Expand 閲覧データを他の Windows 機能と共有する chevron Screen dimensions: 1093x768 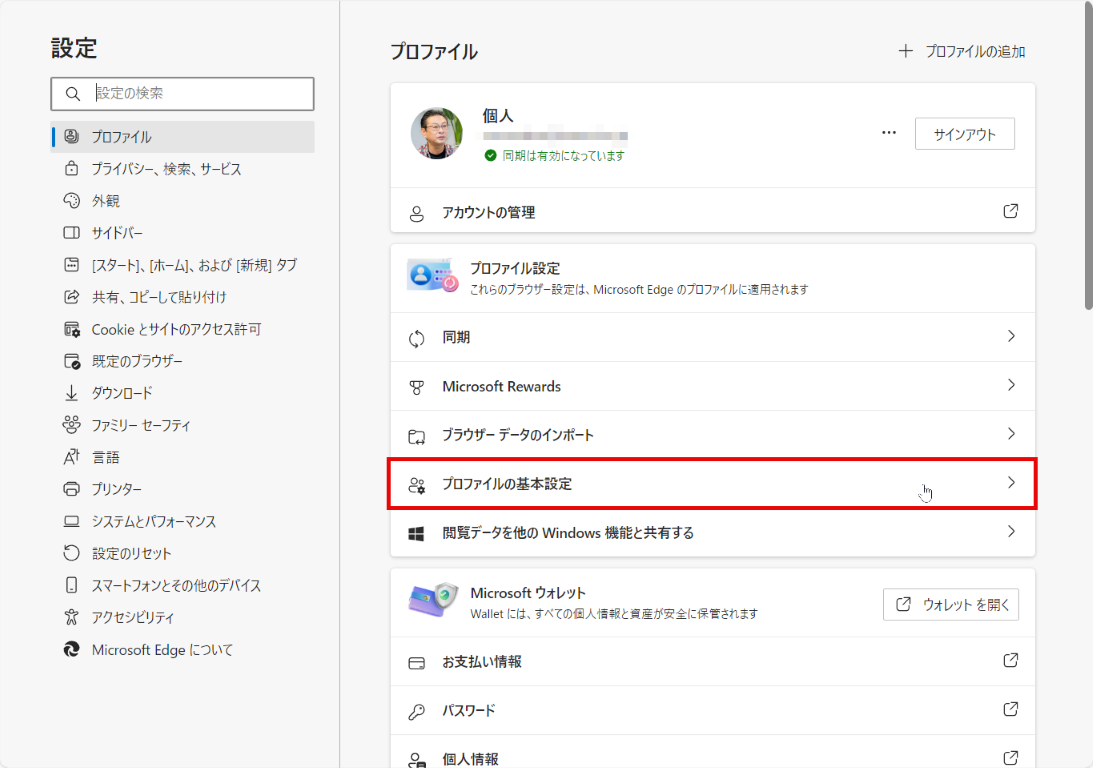(1011, 532)
